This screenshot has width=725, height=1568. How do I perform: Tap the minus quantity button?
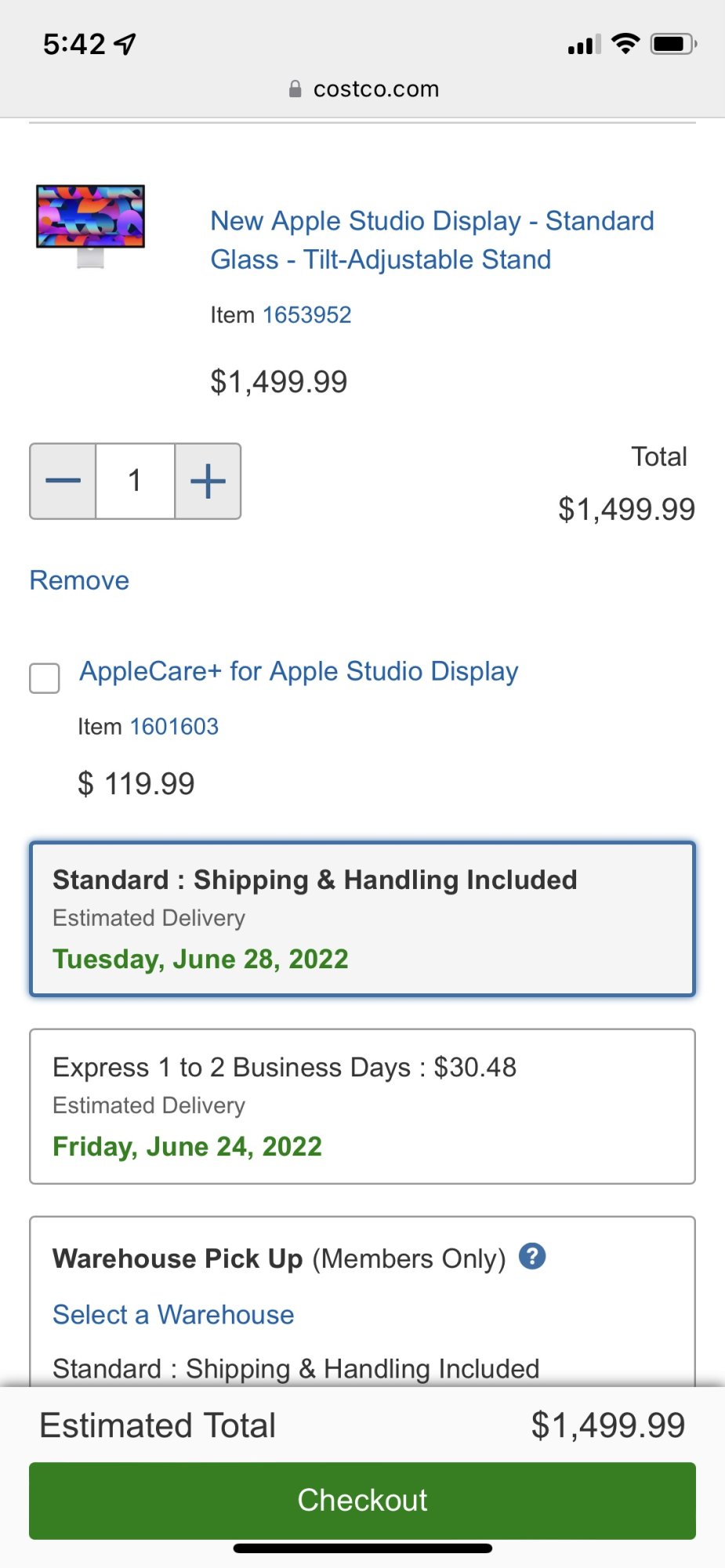coord(63,481)
